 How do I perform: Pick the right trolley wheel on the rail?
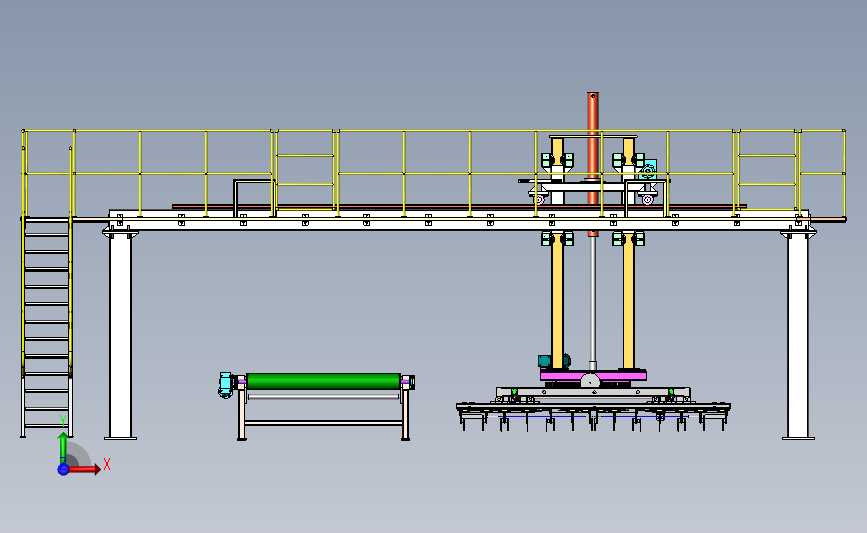[647, 199]
